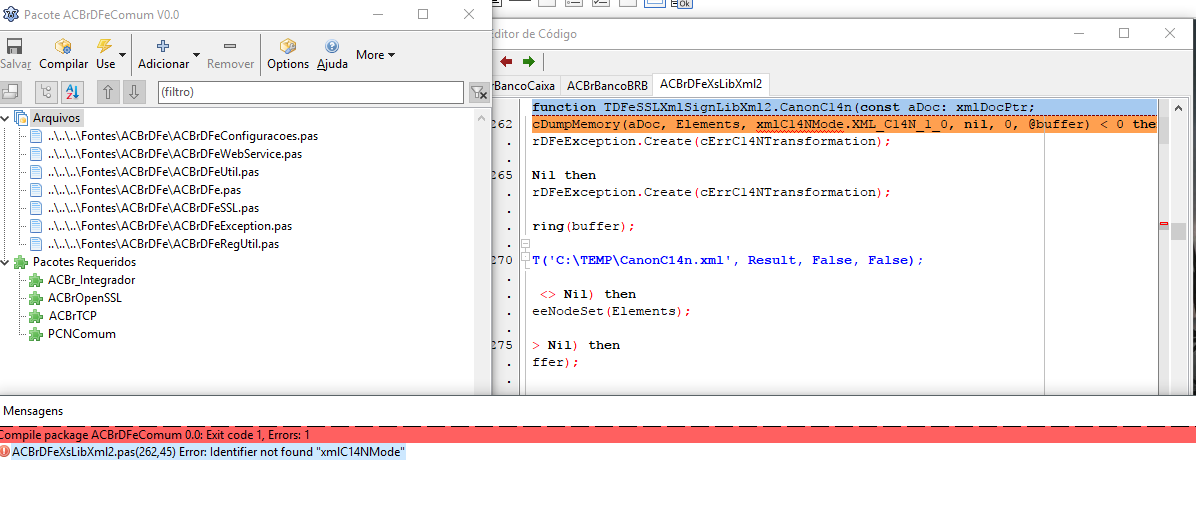Viewport: 1196px width, 521px height.
Task: Select ACBrDFeConfiguracoes.pas file
Action: (x=182, y=136)
